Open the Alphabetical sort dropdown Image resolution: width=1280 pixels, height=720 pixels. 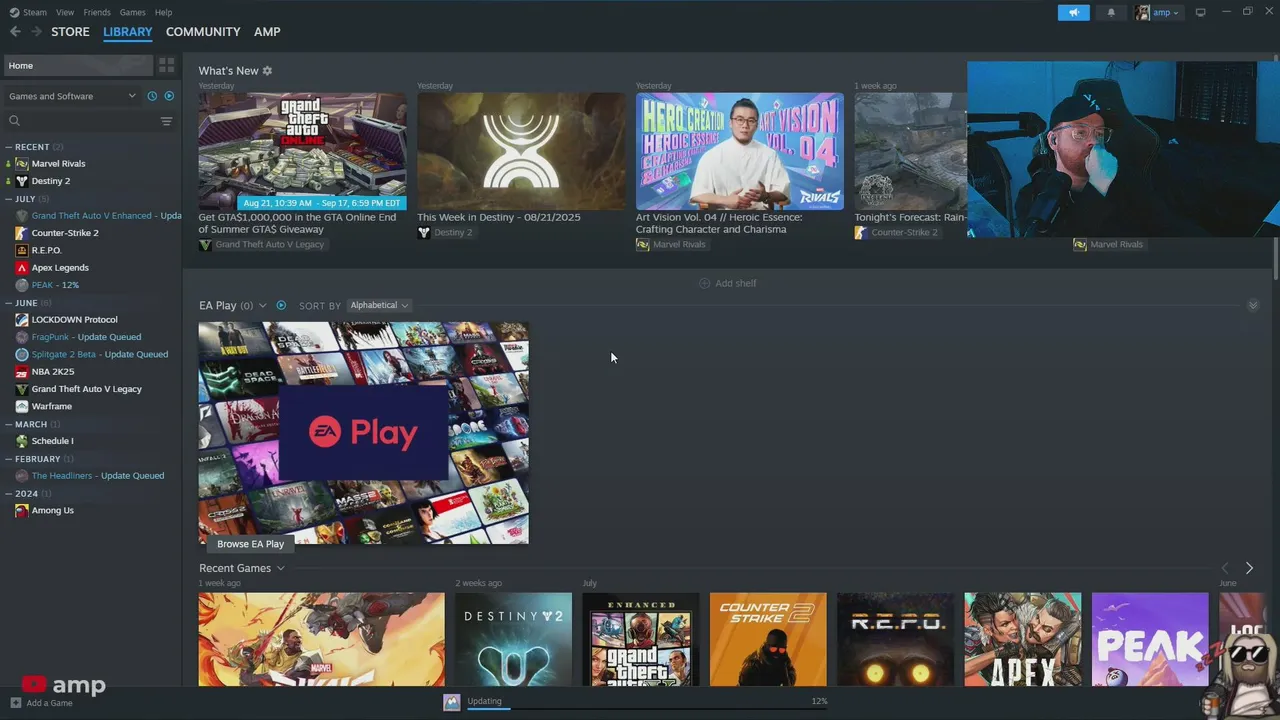[379, 305]
